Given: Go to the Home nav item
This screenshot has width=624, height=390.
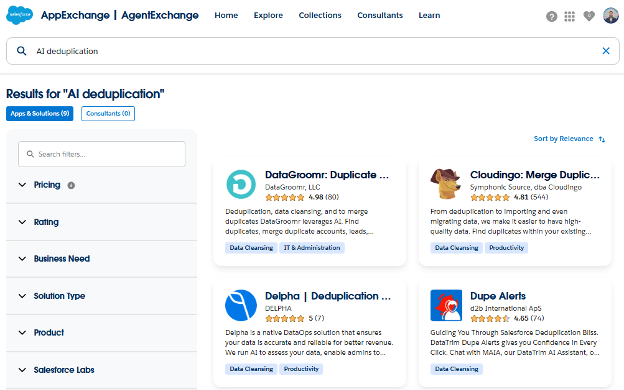Looking at the screenshot, I should (226, 15).
